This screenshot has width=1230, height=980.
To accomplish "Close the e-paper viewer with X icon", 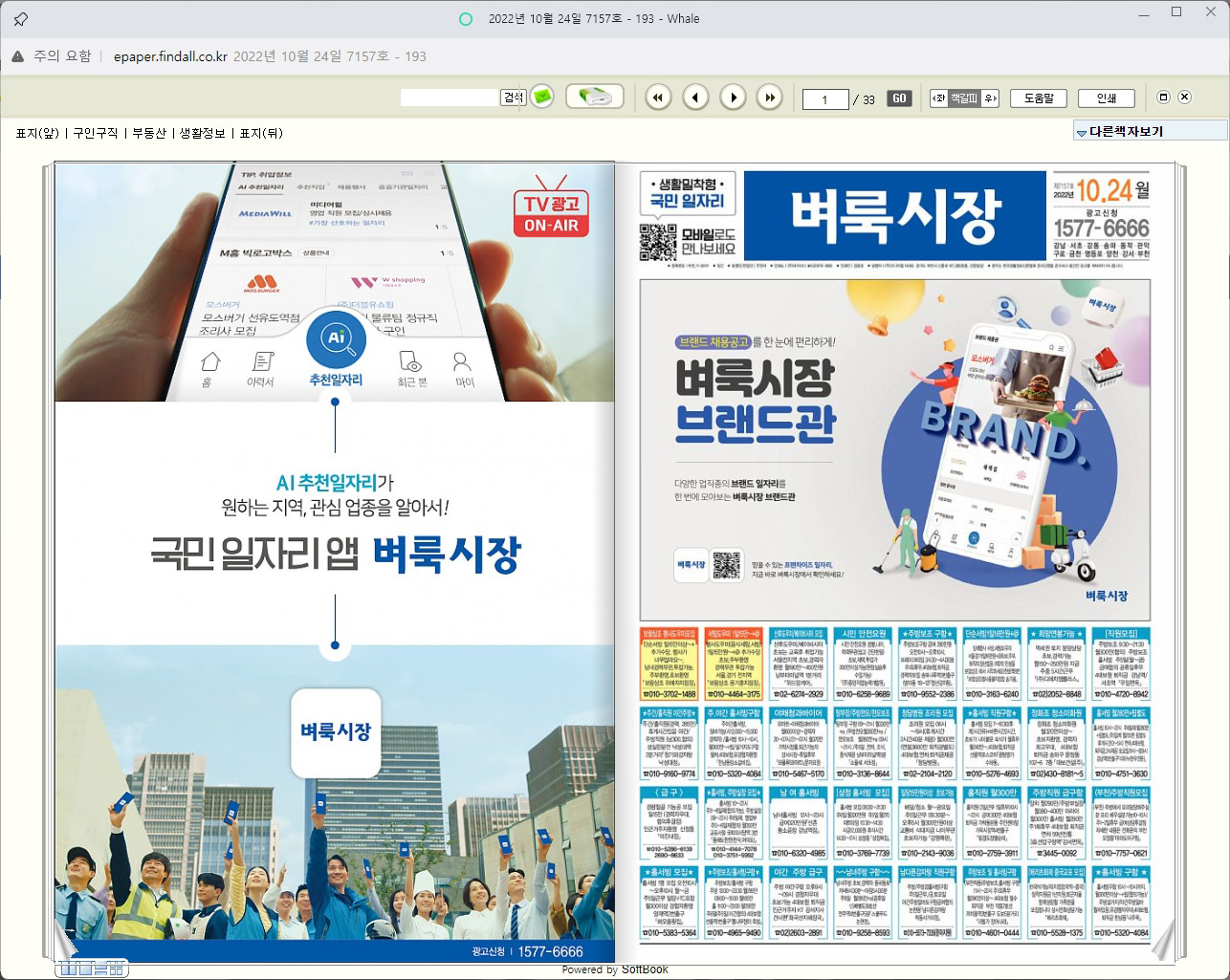I will [1184, 98].
